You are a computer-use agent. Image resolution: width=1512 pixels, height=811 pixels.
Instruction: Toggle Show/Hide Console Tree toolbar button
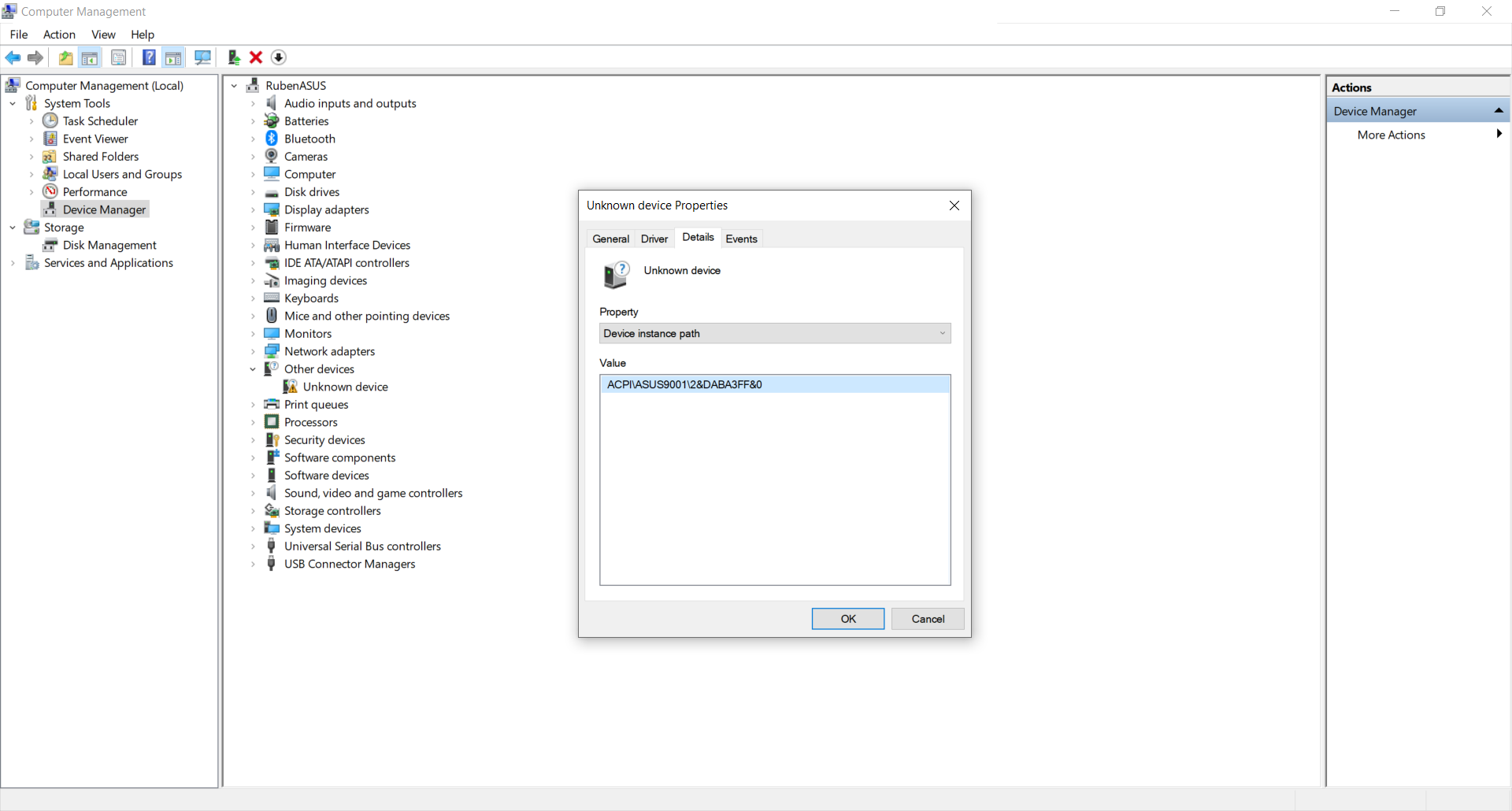(x=90, y=57)
